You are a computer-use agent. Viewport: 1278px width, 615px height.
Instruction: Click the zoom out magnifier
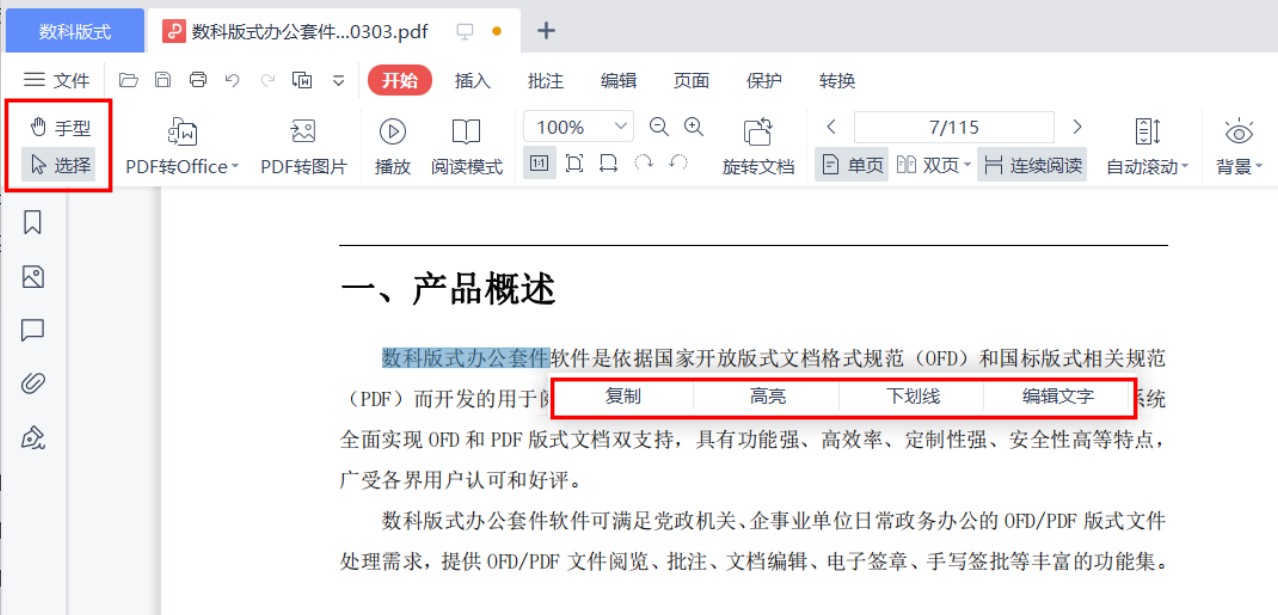point(658,127)
